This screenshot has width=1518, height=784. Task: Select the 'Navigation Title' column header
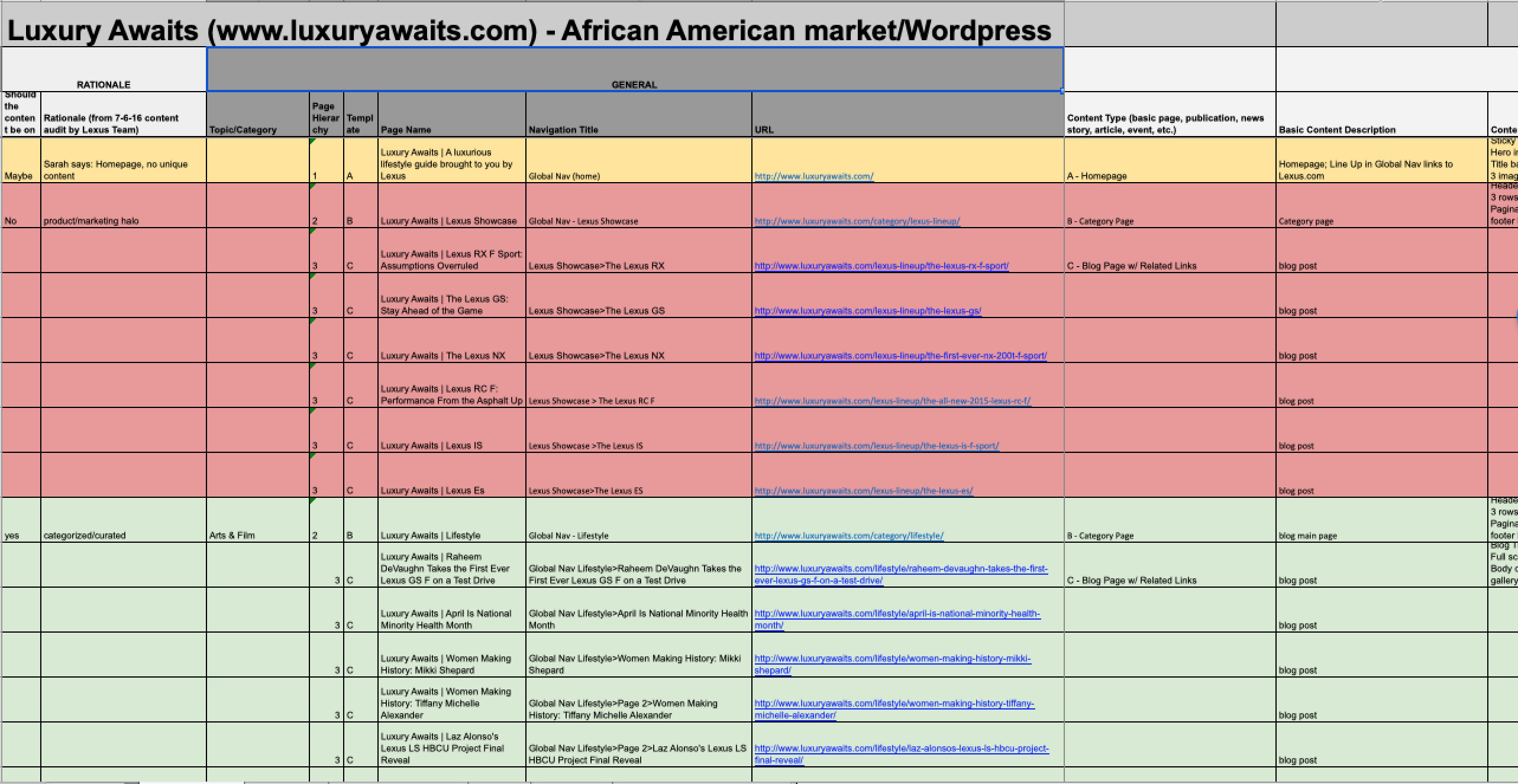pyautogui.click(x=639, y=115)
